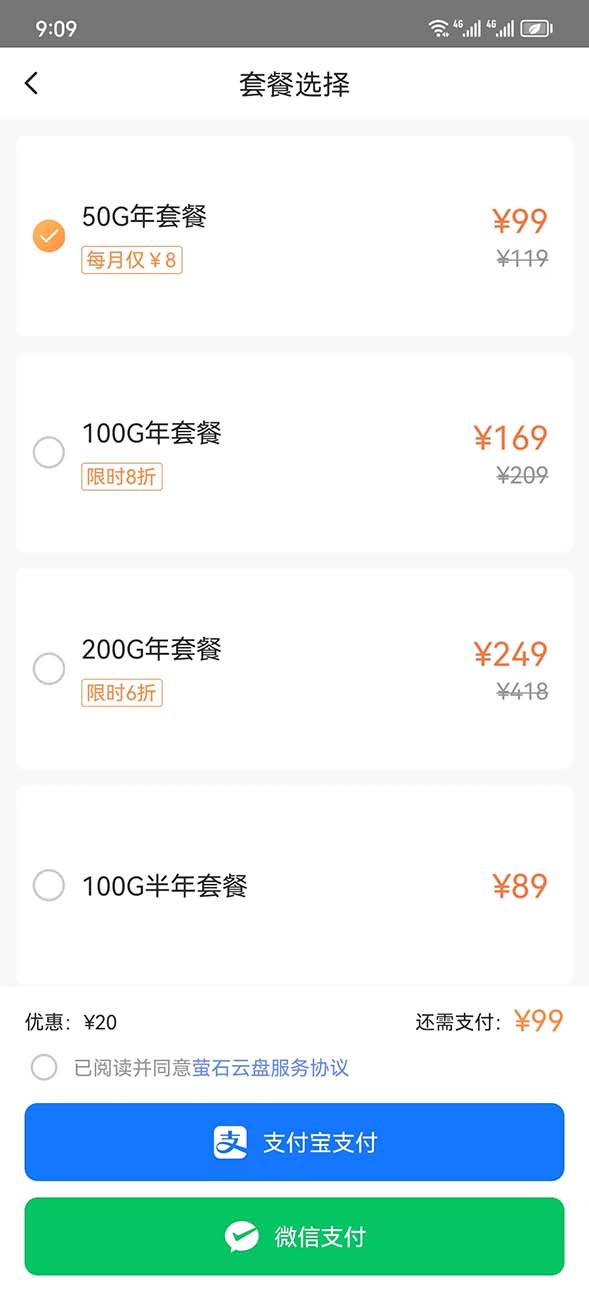The width and height of the screenshot is (589, 1300).
Task: Tap the ¥249 price of 200G plan
Action: [510, 654]
